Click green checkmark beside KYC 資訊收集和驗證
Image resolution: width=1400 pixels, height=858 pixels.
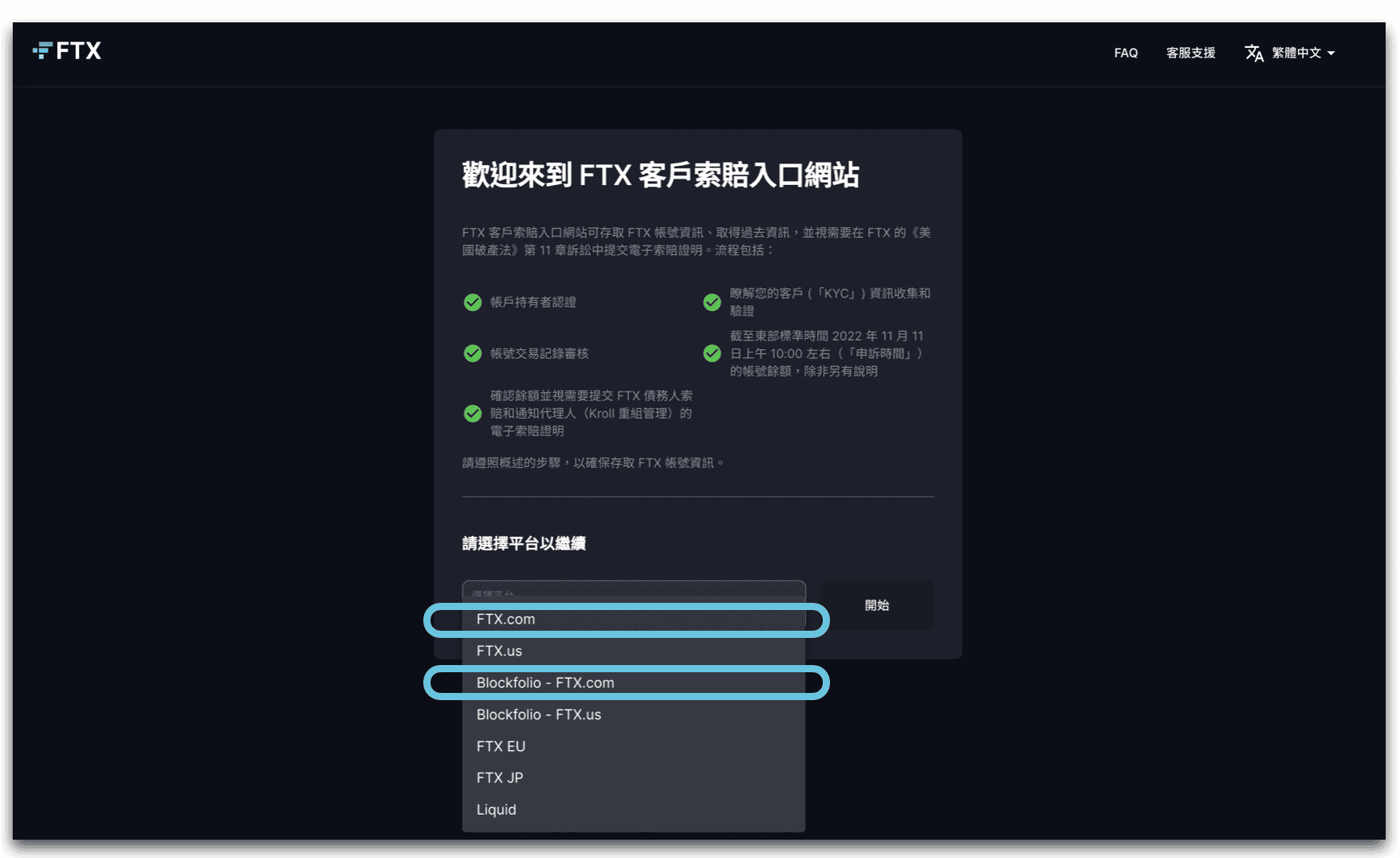[712, 302]
